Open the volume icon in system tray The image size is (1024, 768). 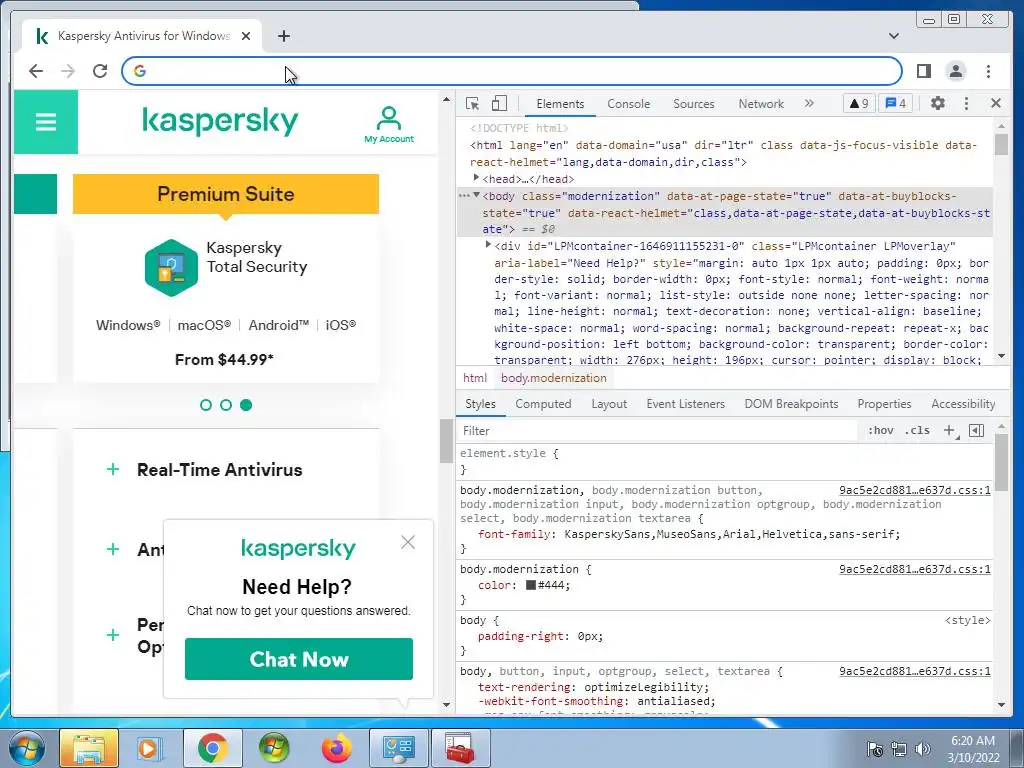(x=923, y=749)
